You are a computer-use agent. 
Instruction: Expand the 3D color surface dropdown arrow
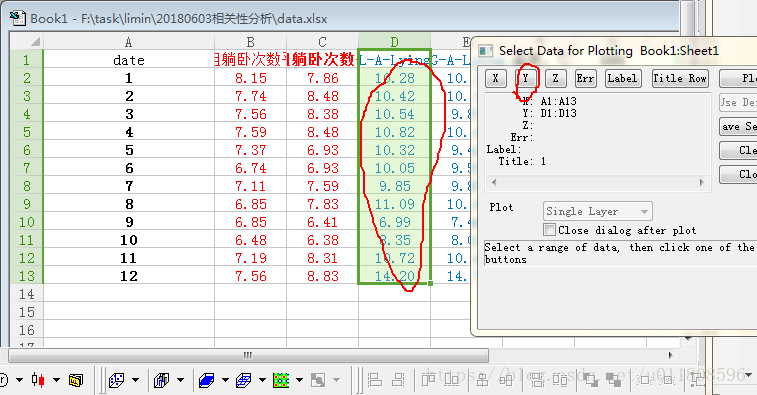[225, 380]
